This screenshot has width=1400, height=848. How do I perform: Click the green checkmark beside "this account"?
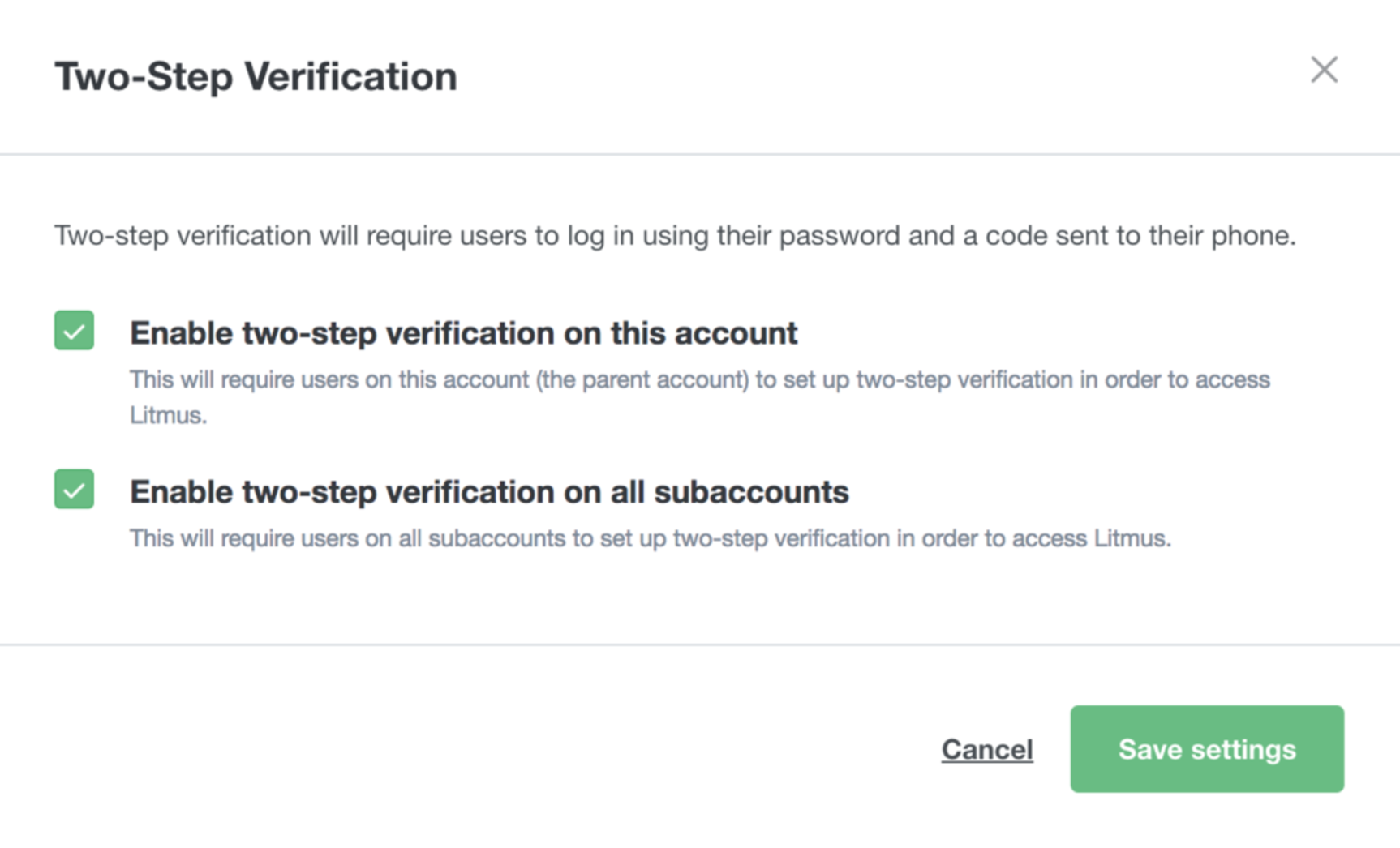click(74, 331)
